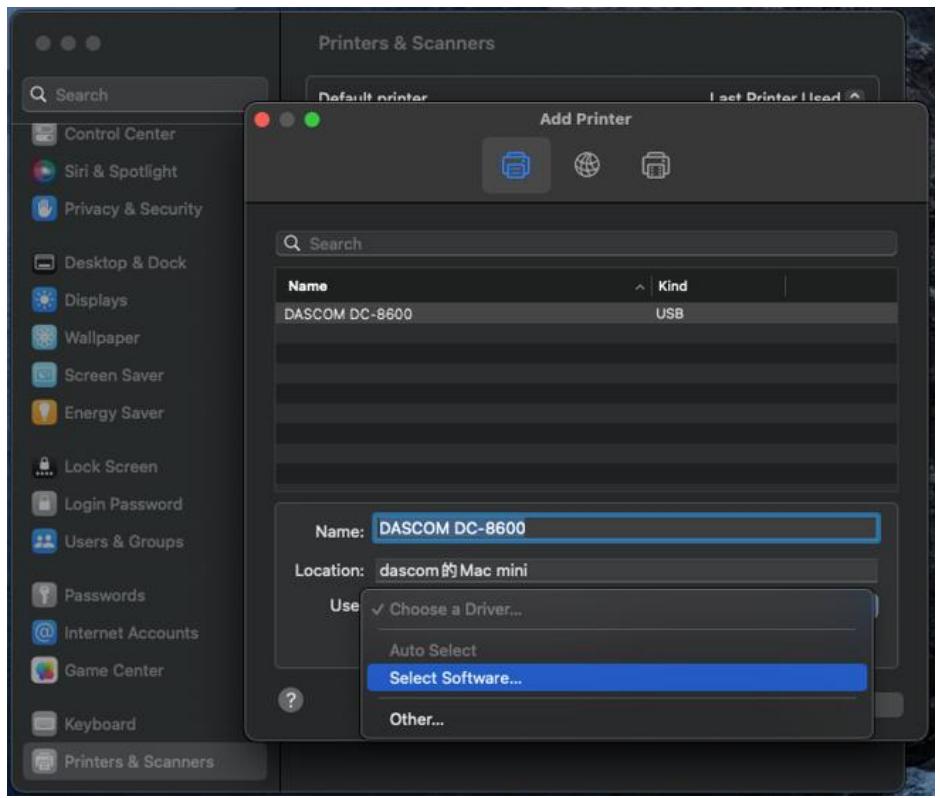This screenshot has height=798, width=940.
Task: Open the Default printer popup in Printers & Scanners
Action: click(x=787, y=96)
